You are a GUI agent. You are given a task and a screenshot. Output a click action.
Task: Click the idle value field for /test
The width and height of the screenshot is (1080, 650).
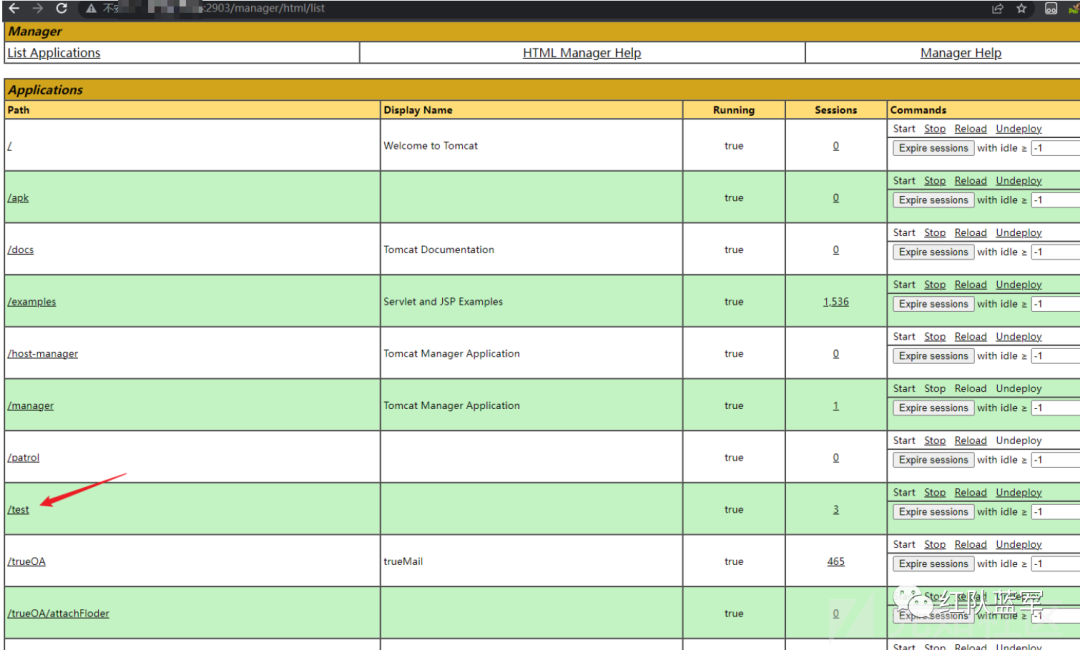coord(1055,512)
